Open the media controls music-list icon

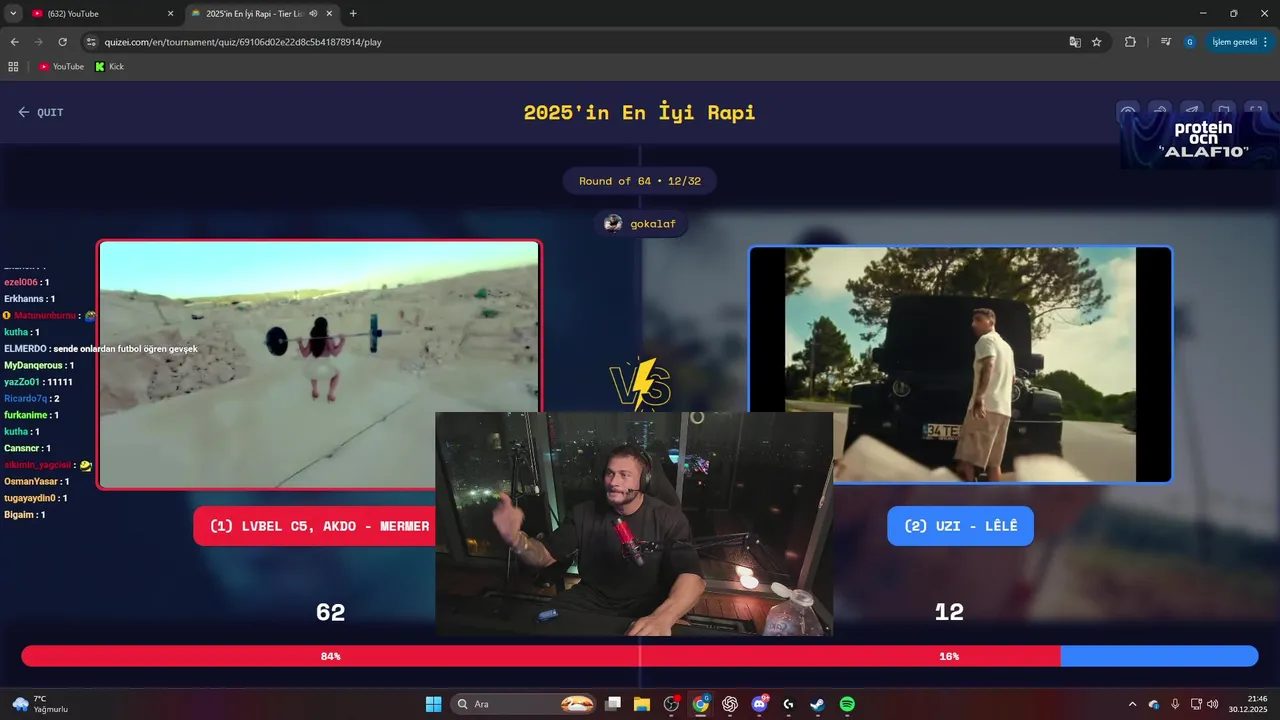click(x=1166, y=42)
